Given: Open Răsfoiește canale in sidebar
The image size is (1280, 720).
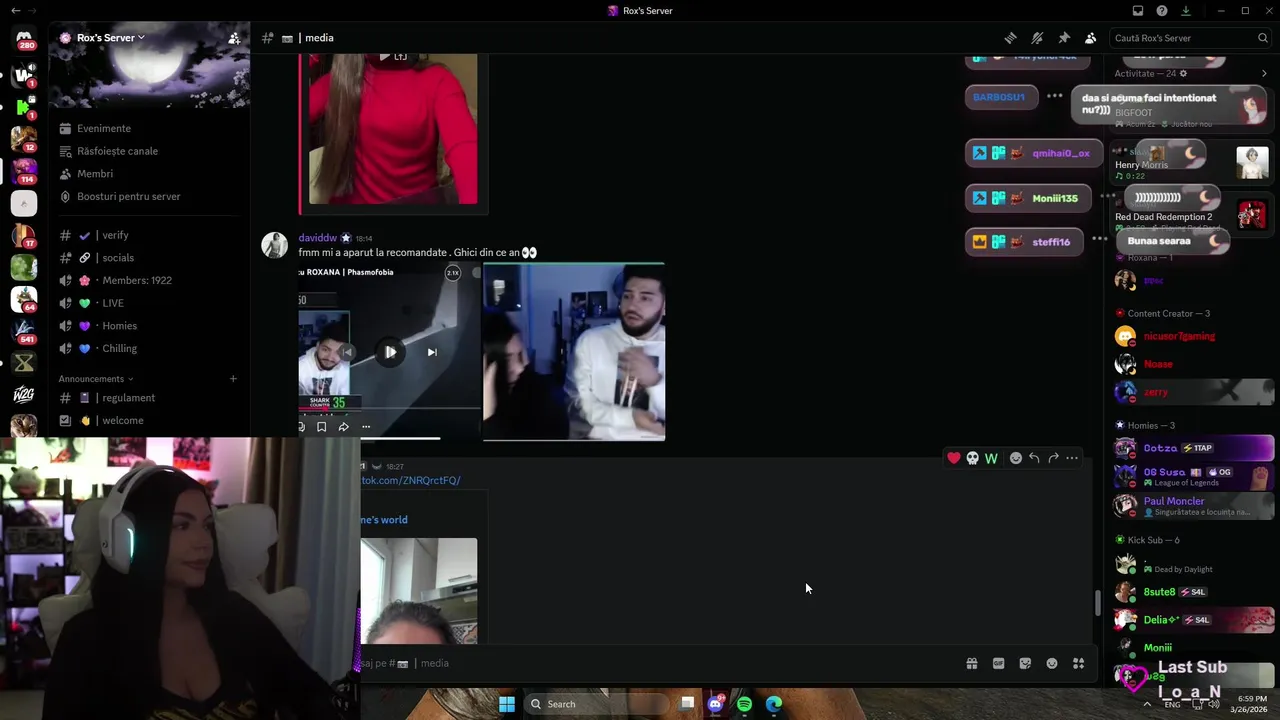Looking at the screenshot, I should pyautogui.click(x=150, y=151).
